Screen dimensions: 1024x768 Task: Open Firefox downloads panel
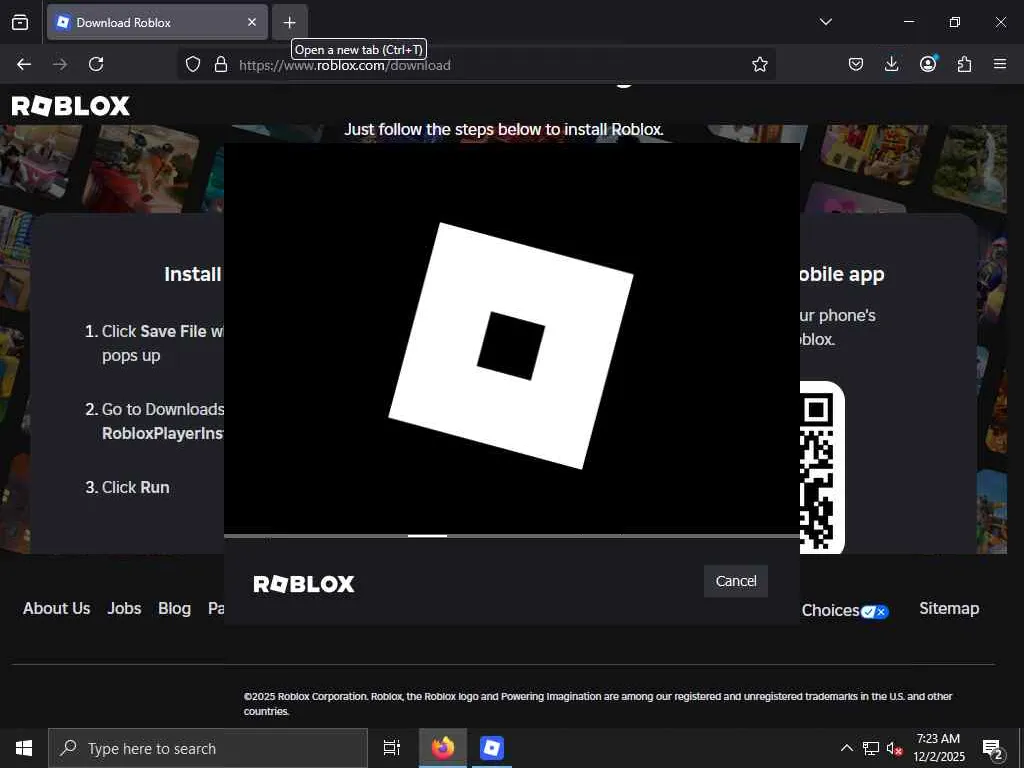coord(891,64)
